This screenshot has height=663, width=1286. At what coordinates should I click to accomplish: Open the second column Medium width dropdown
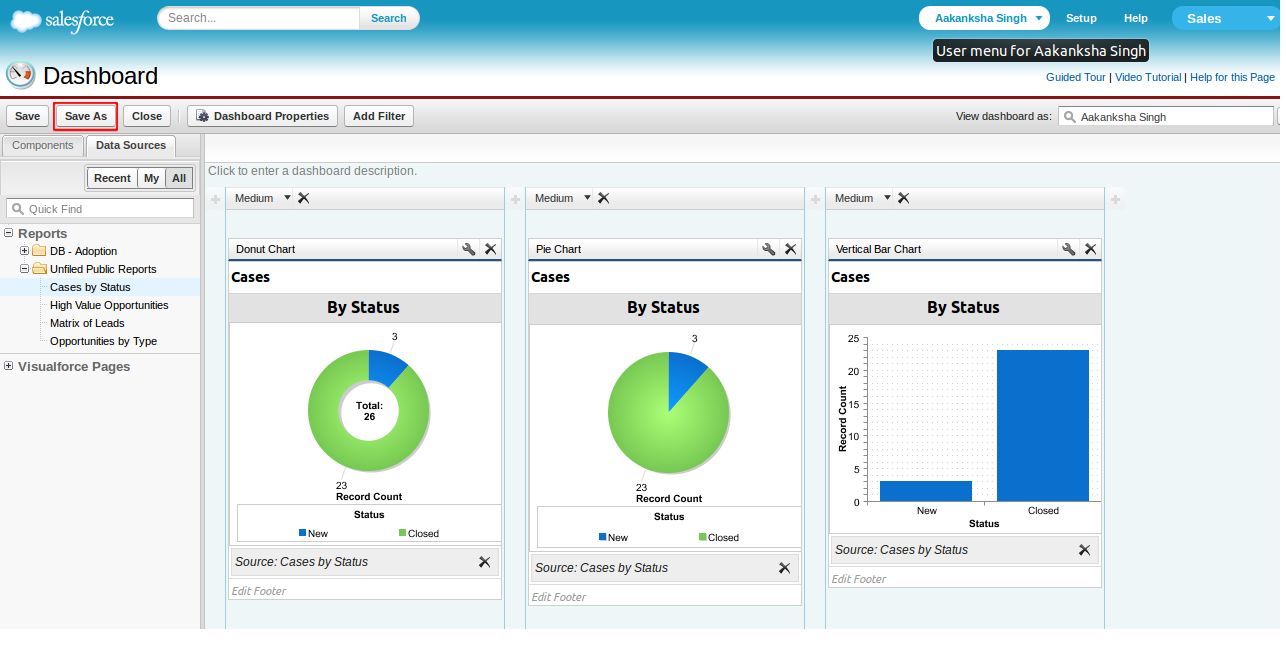tap(587, 198)
